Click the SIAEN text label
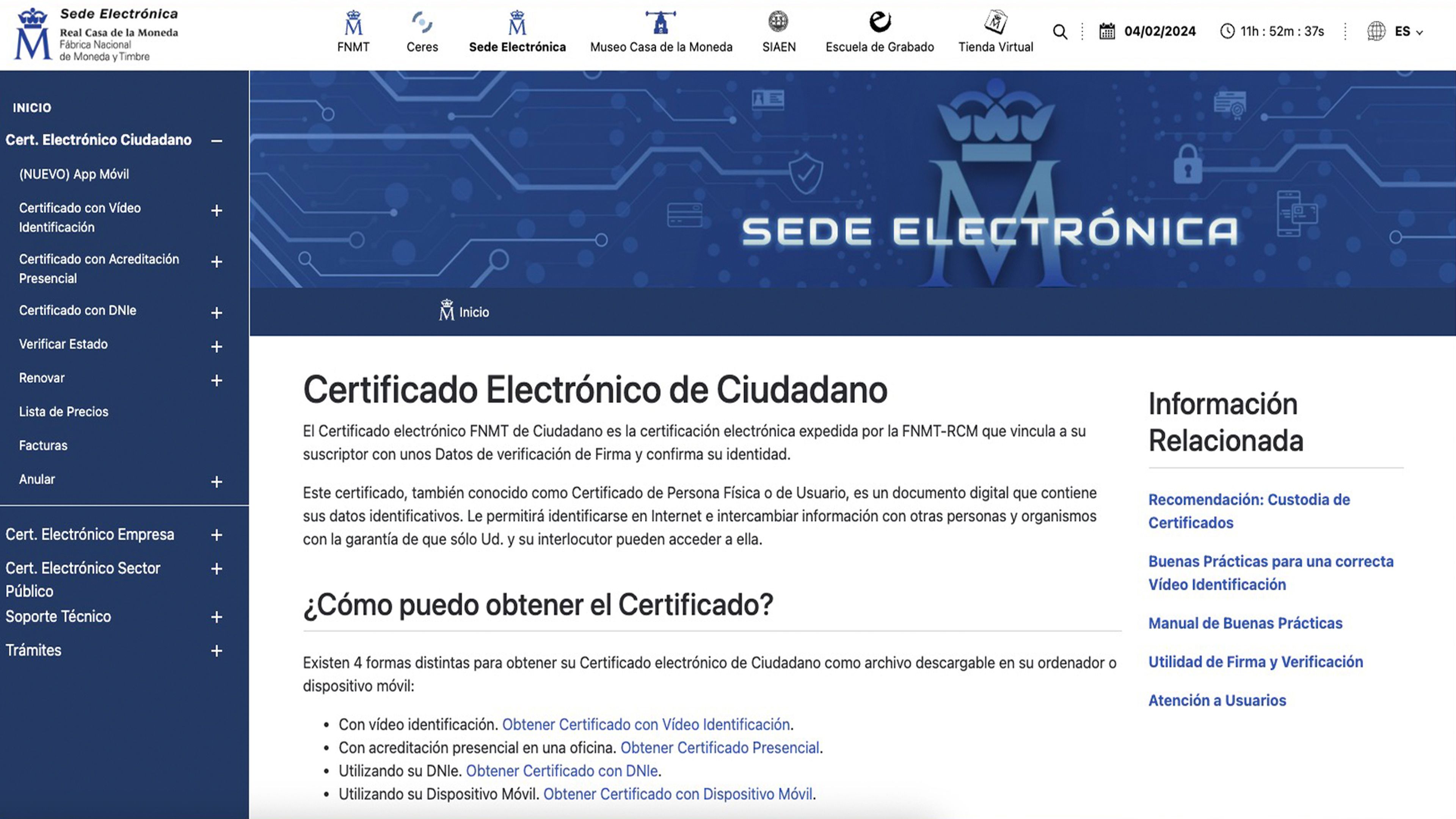 coord(779,47)
